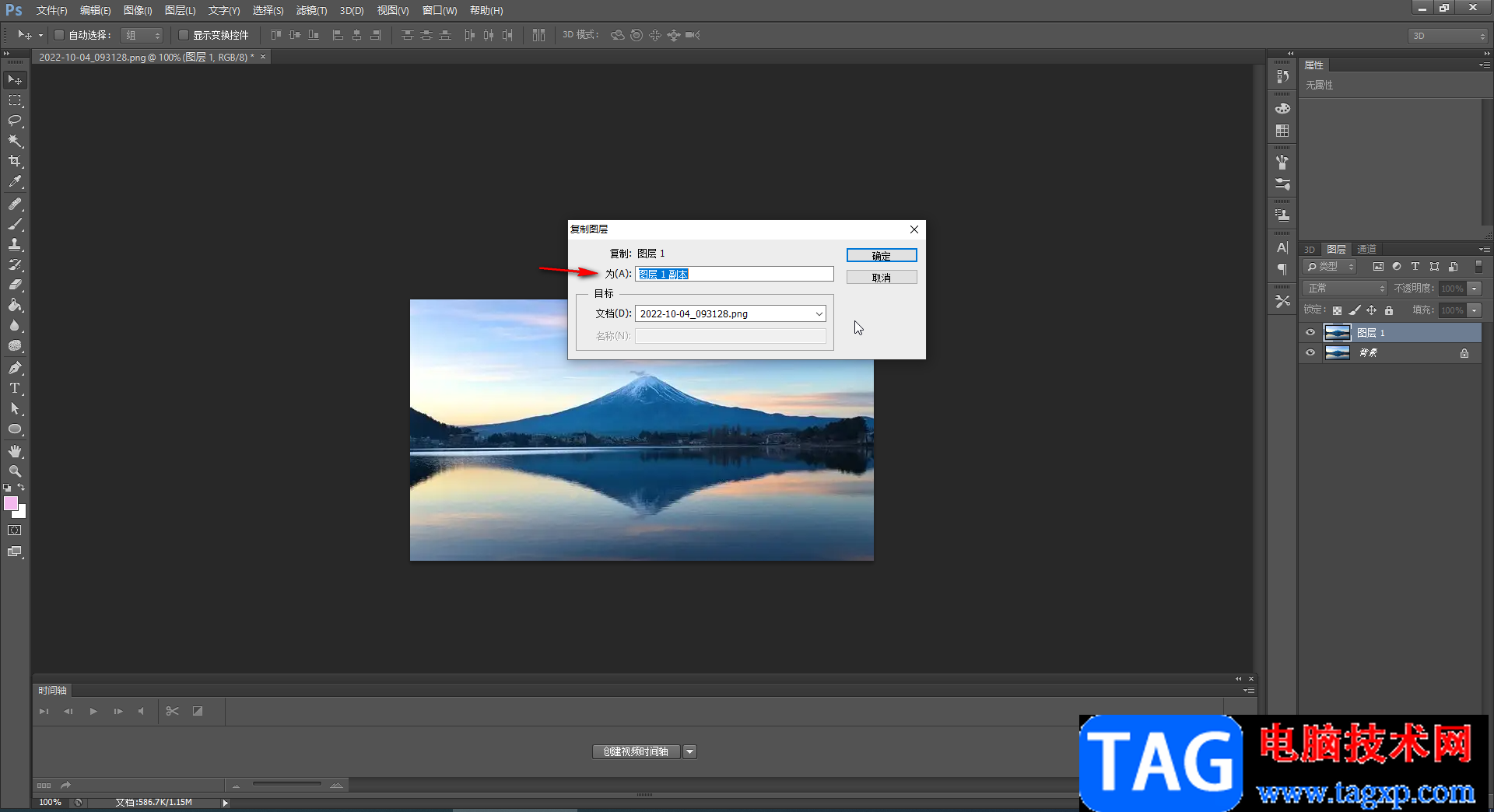Viewport: 1494px width, 812px height.
Task: Select the History Brush tool
Action: (15, 264)
